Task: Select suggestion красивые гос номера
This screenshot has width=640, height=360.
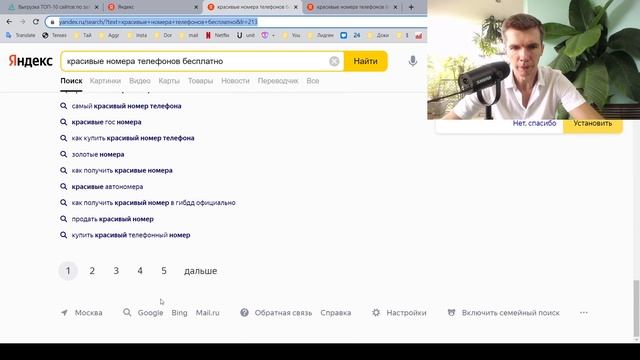Action: [x=107, y=122]
